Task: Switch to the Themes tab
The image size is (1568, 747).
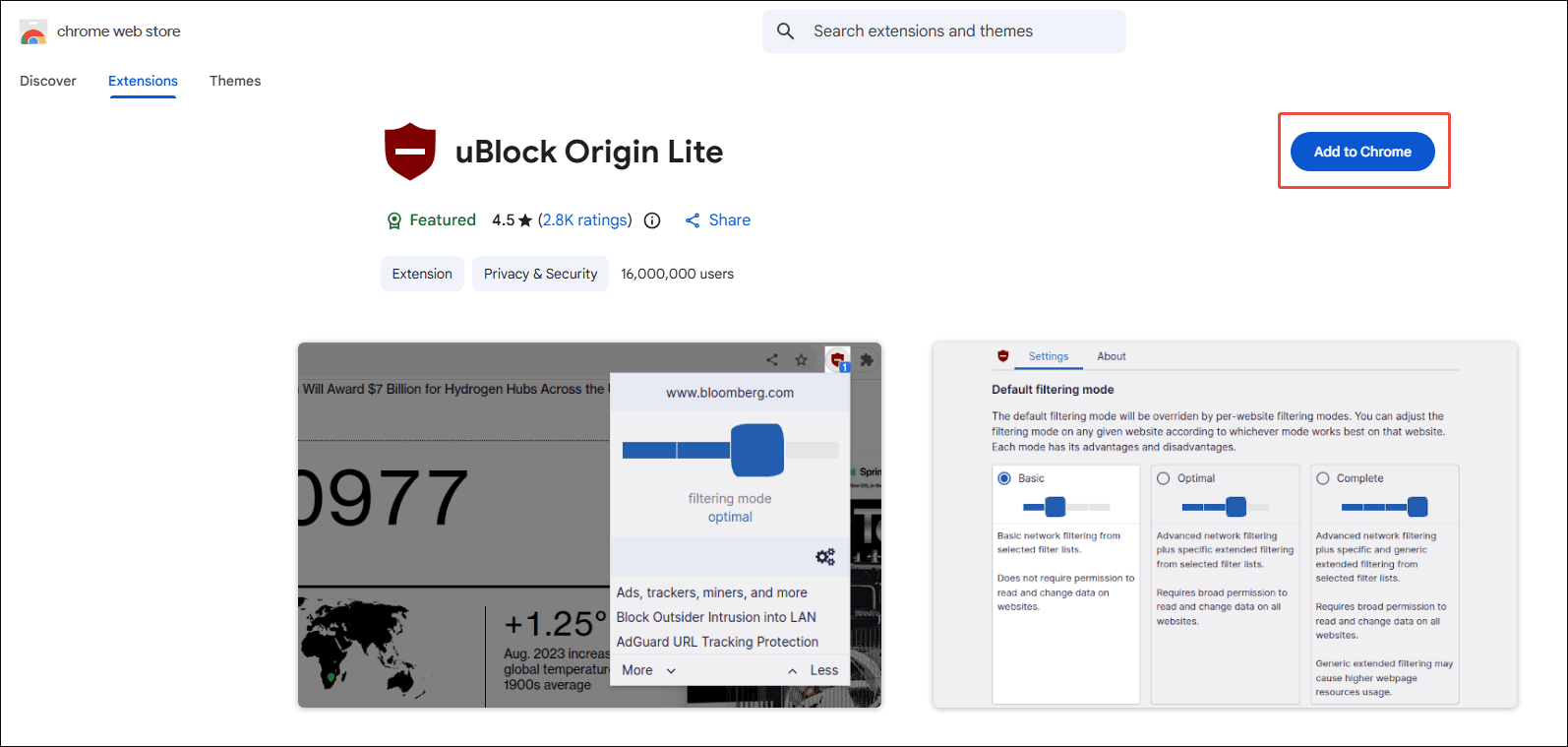Action: click(235, 81)
